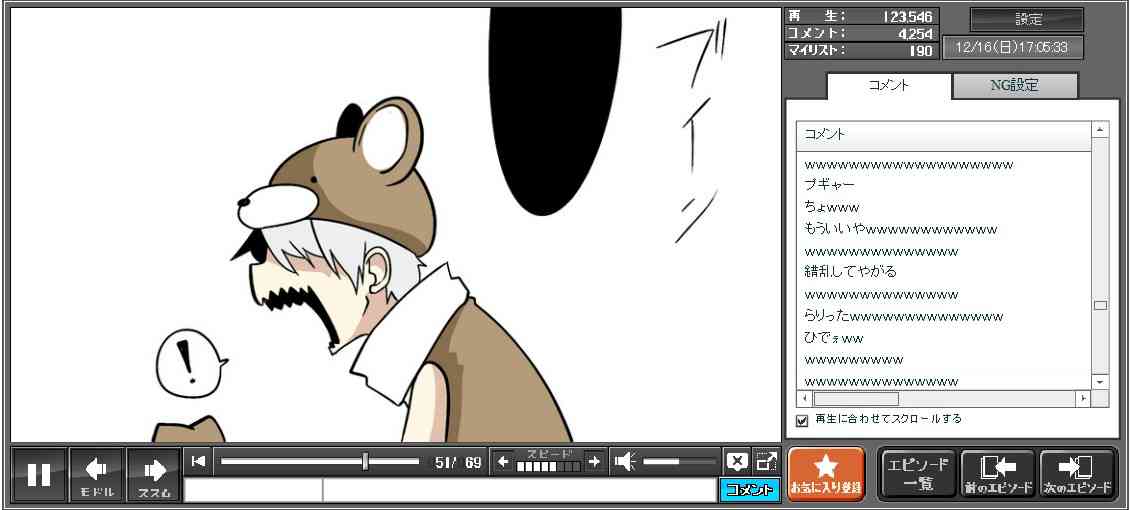Image resolution: width=1131 pixels, height=510 pixels.
Task: Click the comment text input field
Action: click(518, 490)
